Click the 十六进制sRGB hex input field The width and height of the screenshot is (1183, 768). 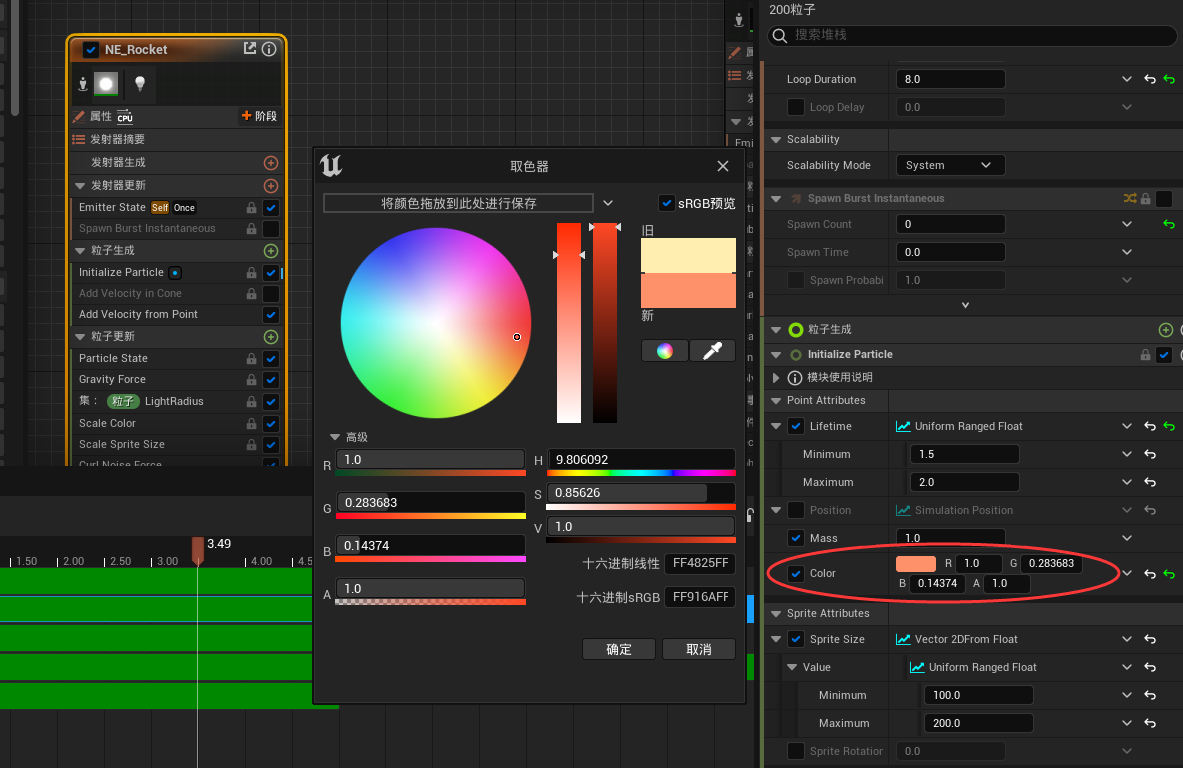coord(700,597)
